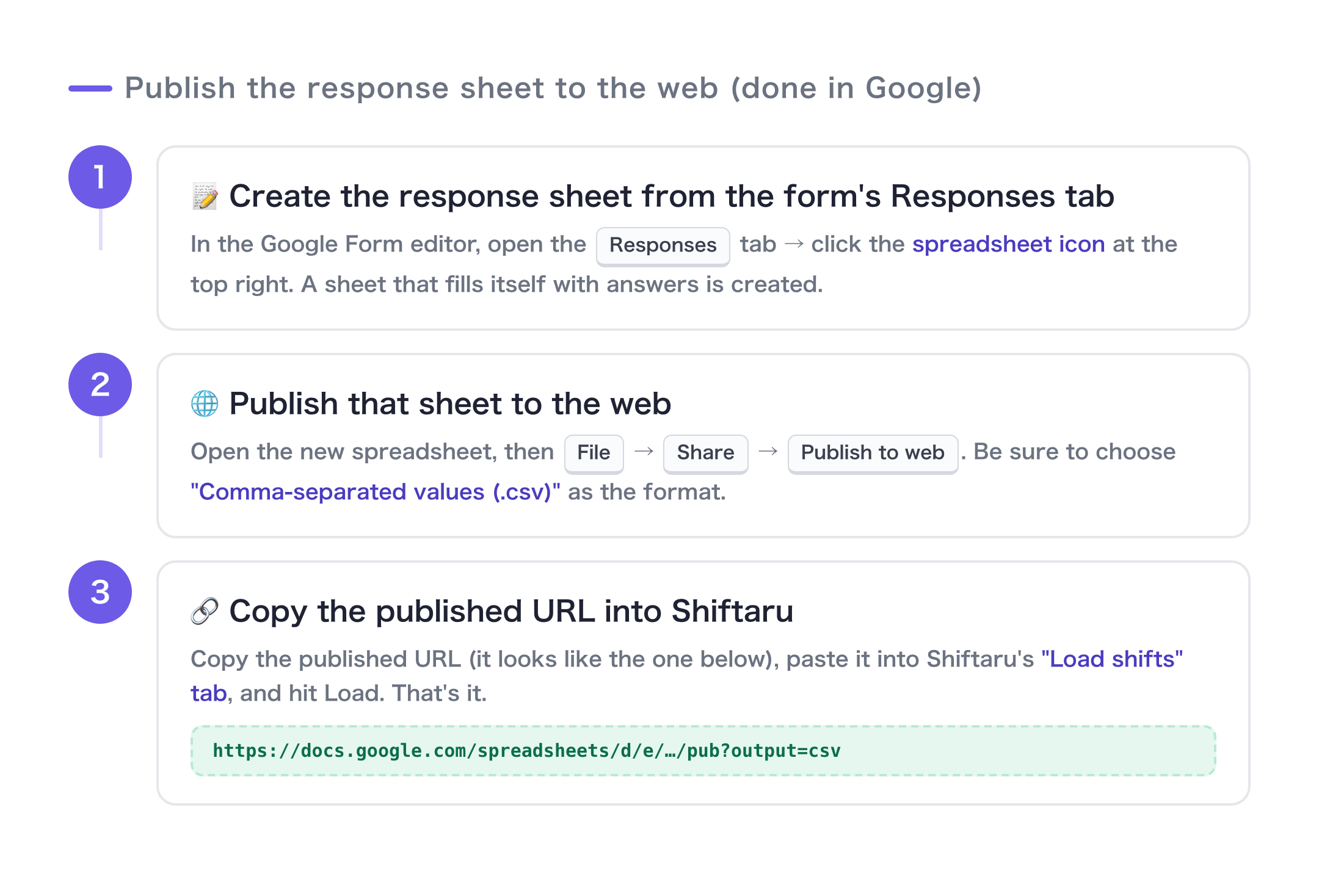Click the memo pencil emoji icon

(205, 196)
